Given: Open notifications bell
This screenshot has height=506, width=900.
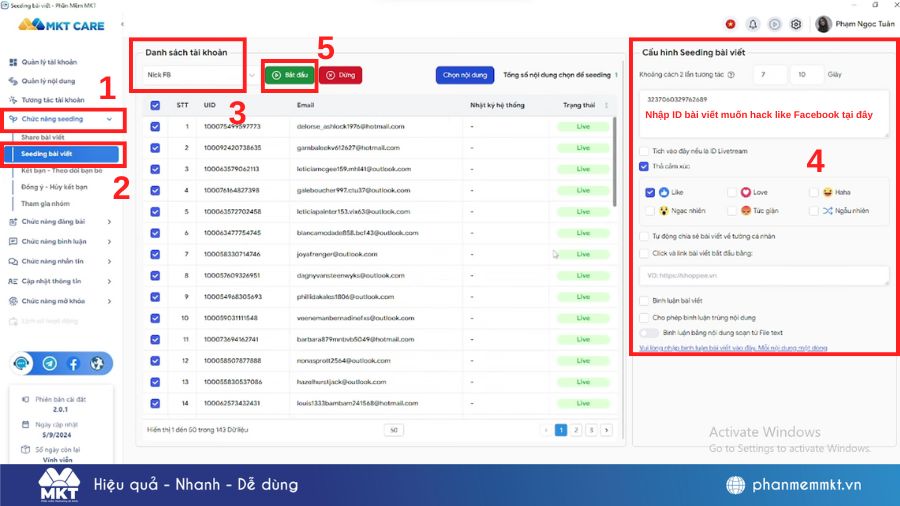Looking at the screenshot, I should click(752, 24).
